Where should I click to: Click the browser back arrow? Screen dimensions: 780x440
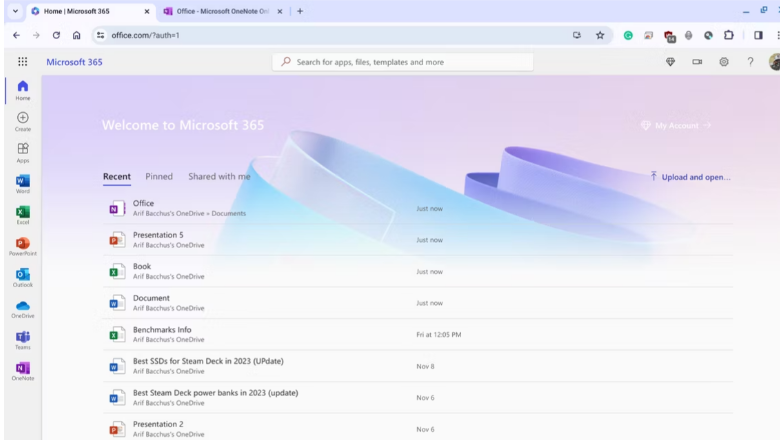(x=16, y=35)
